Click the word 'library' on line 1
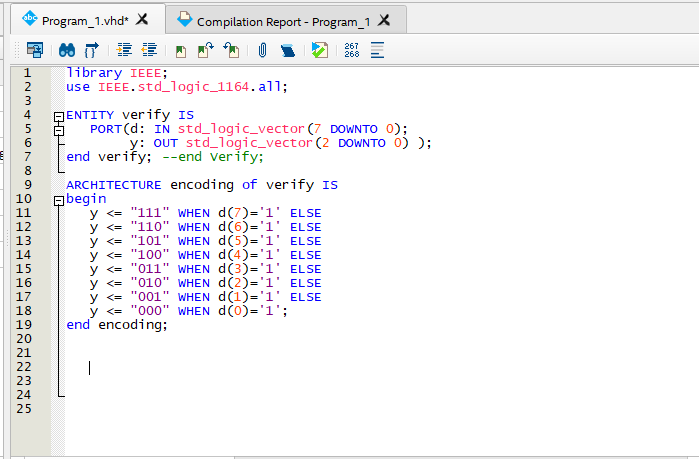Image resolution: width=699 pixels, height=459 pixels. pyautogui.click(x=94, y=73)
